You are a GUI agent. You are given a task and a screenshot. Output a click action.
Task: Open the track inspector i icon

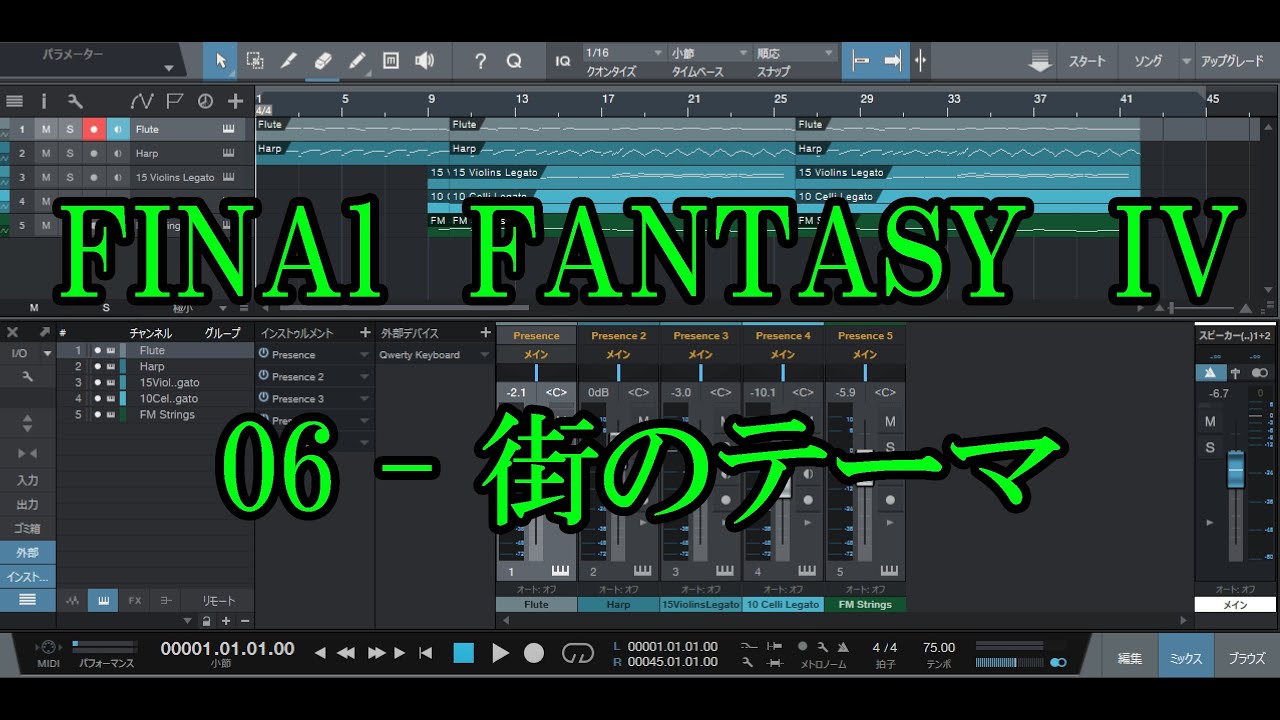[x=44, y=101]
